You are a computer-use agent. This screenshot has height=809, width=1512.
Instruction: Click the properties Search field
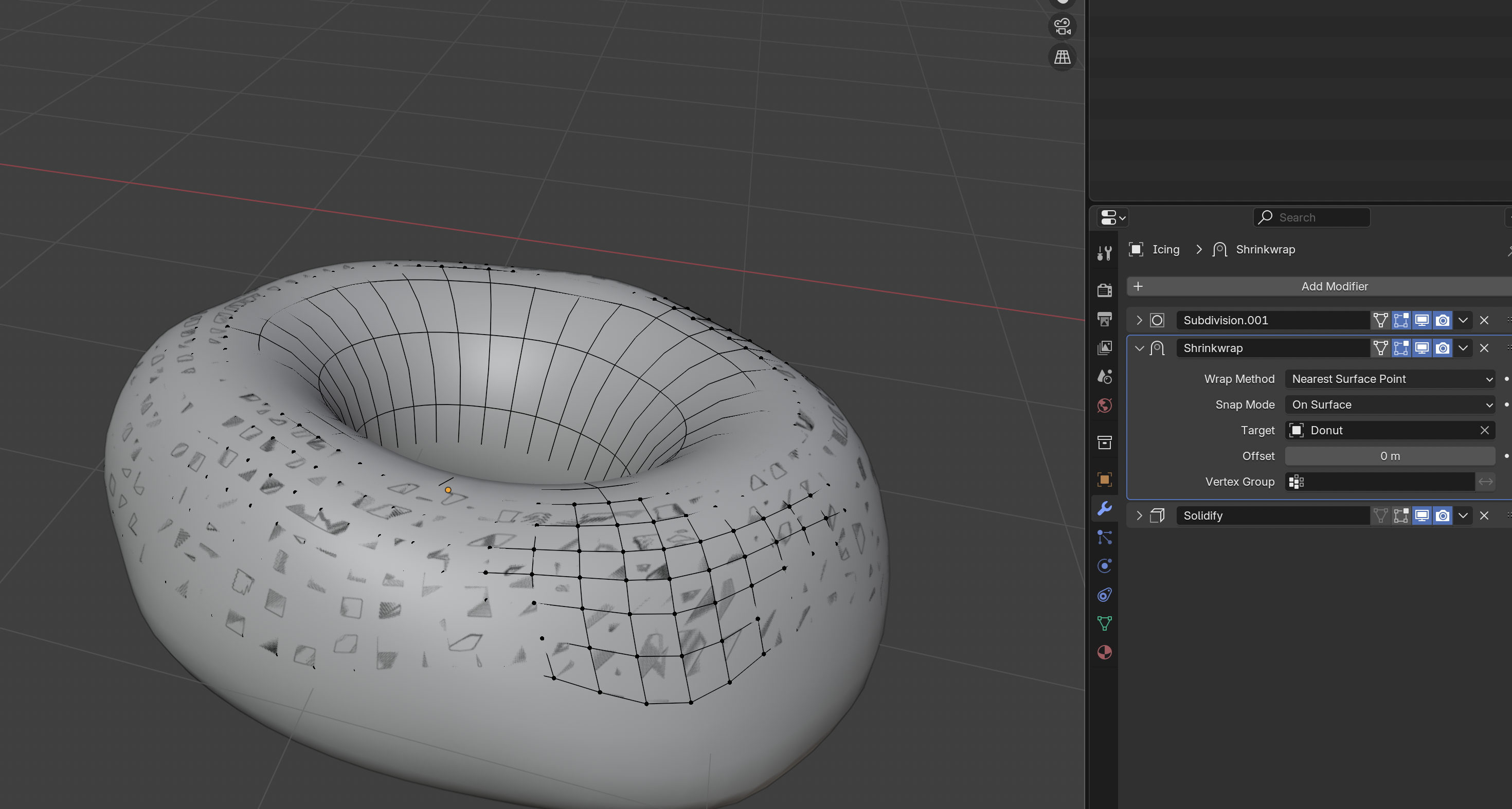point(1312,217)
